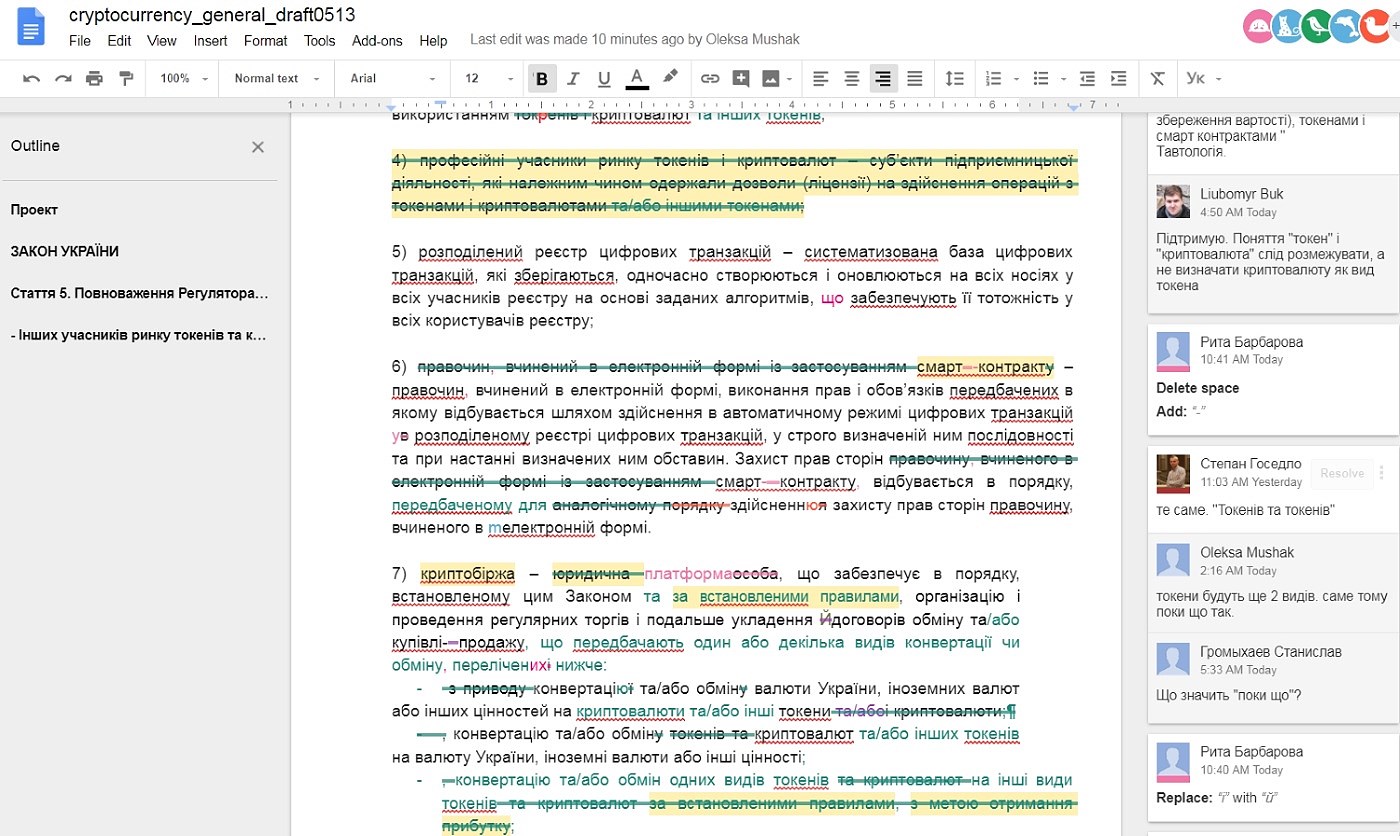Screen dimensions: 1400x836
Task: Close the Outline panel
Action: 258,147
